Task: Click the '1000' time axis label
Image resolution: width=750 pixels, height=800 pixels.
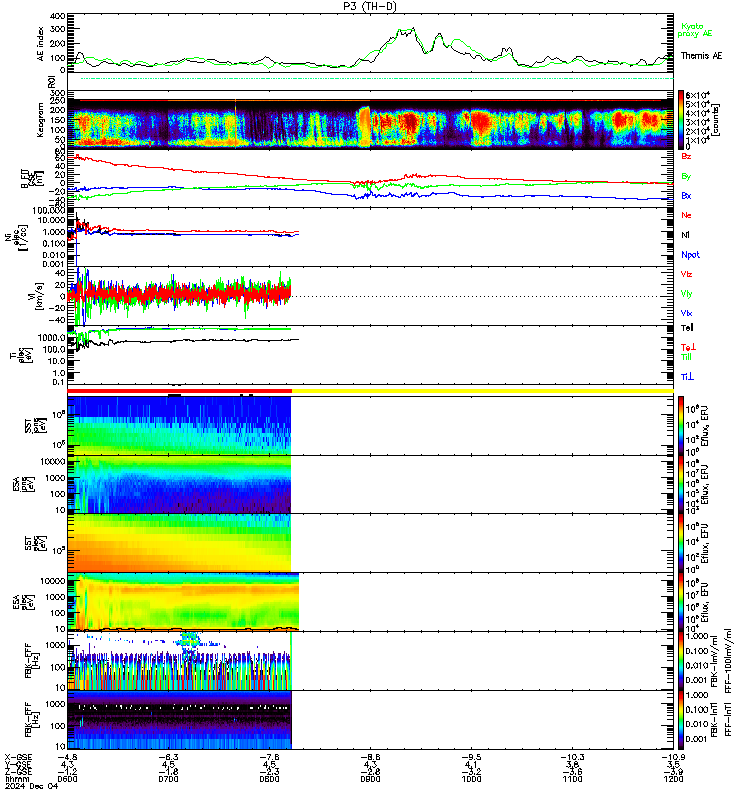Action: (471, 779)
